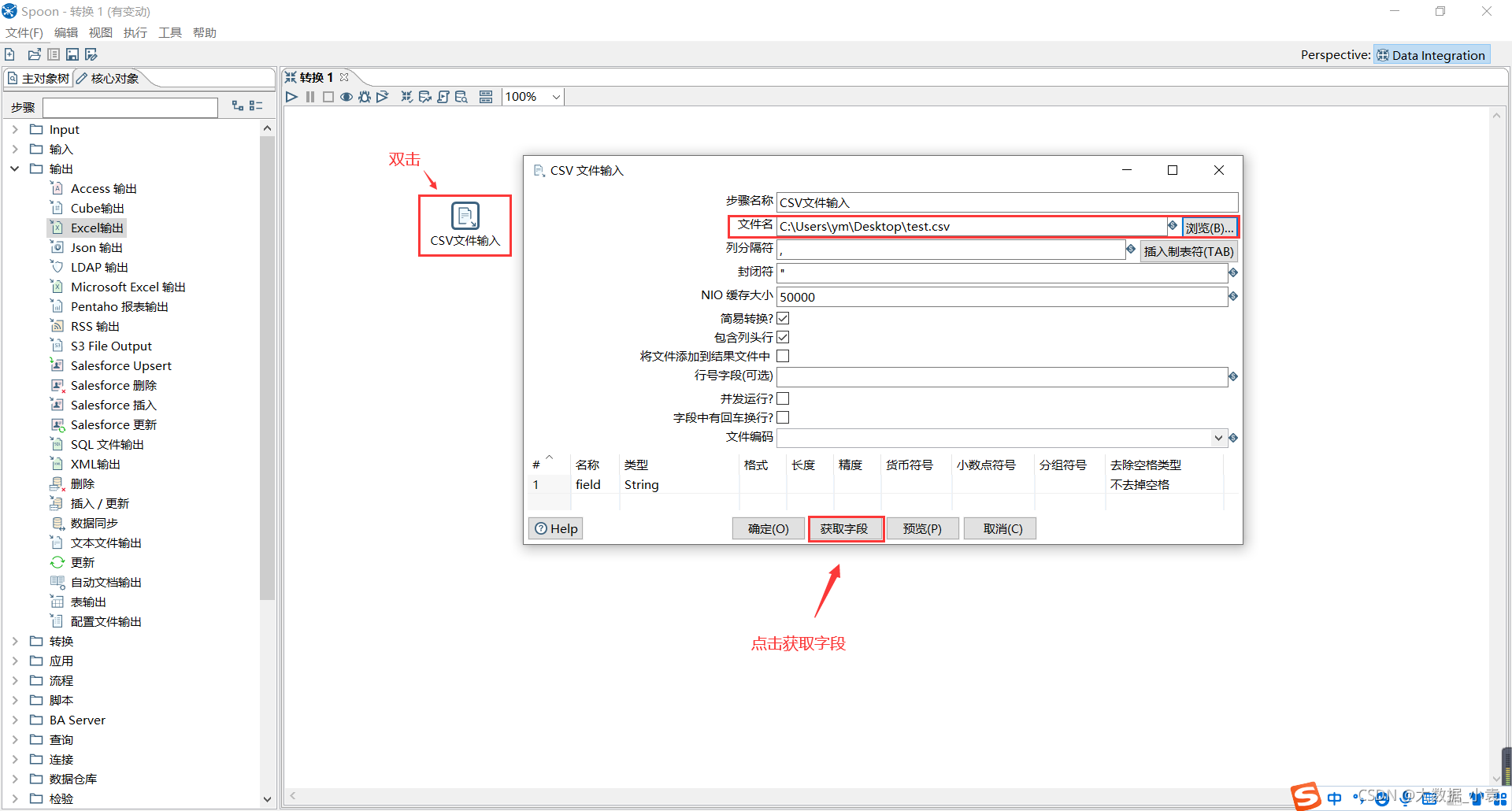Verify the transformation icon
Screen dimensions: 1512x811
click(407, 97)
